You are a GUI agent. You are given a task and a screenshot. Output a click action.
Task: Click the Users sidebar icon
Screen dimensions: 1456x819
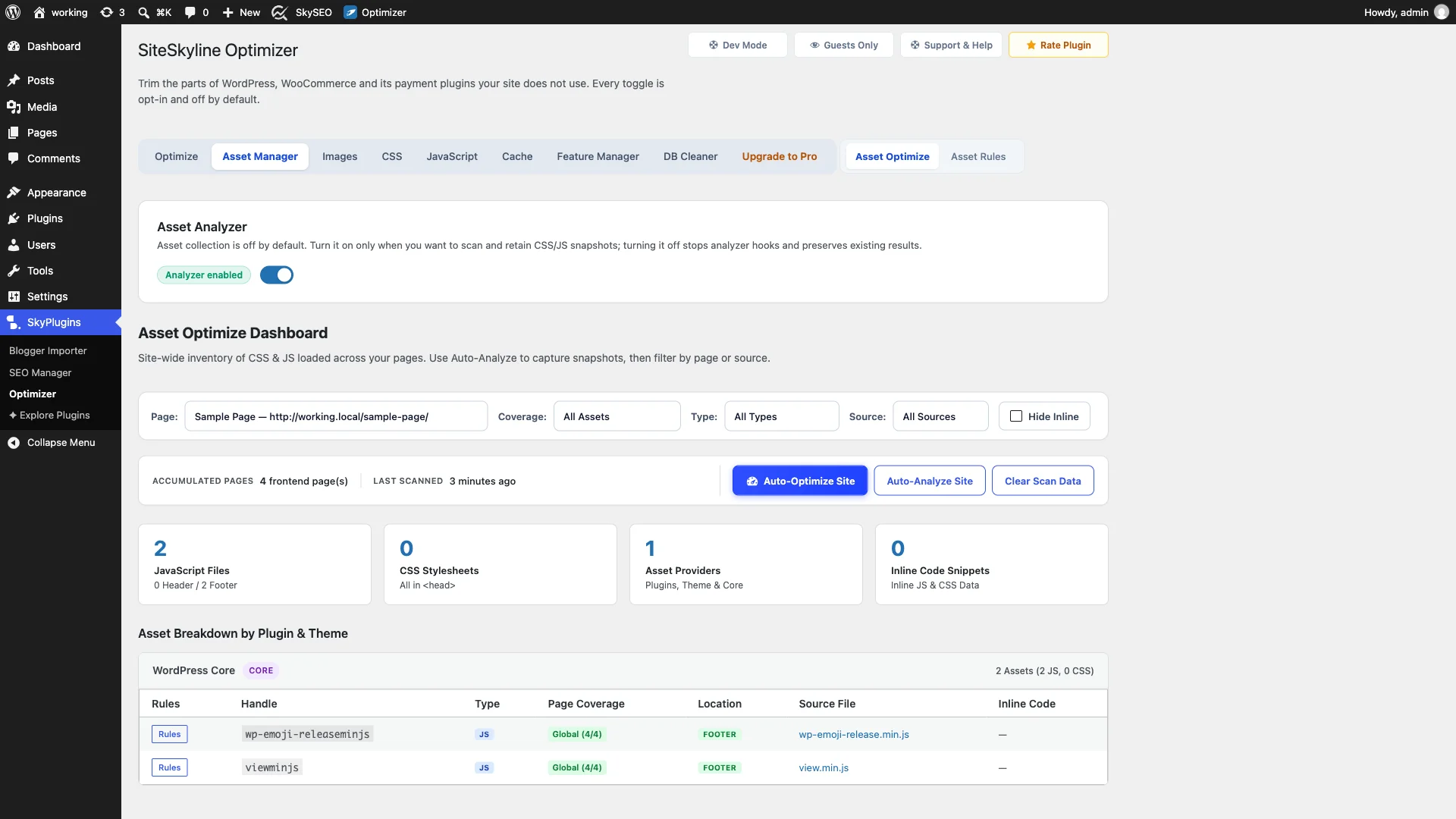tap(14, 245)
